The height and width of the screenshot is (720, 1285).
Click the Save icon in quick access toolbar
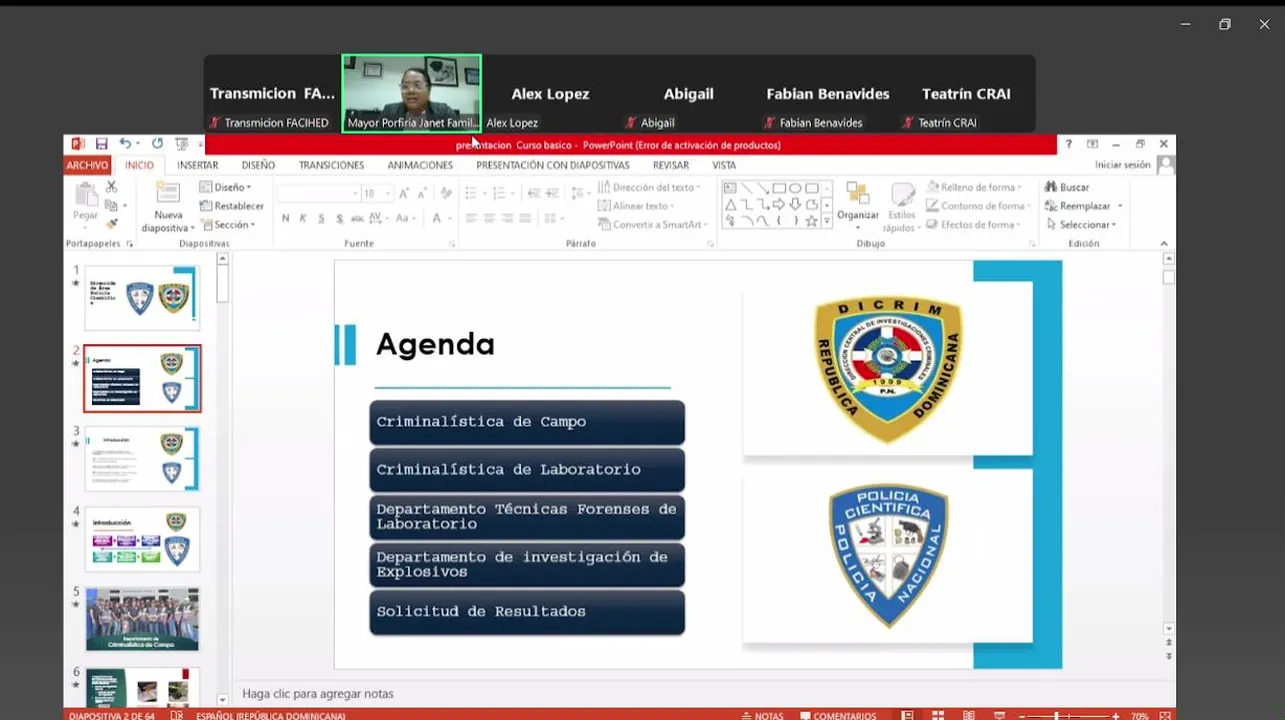pos(101,144)
